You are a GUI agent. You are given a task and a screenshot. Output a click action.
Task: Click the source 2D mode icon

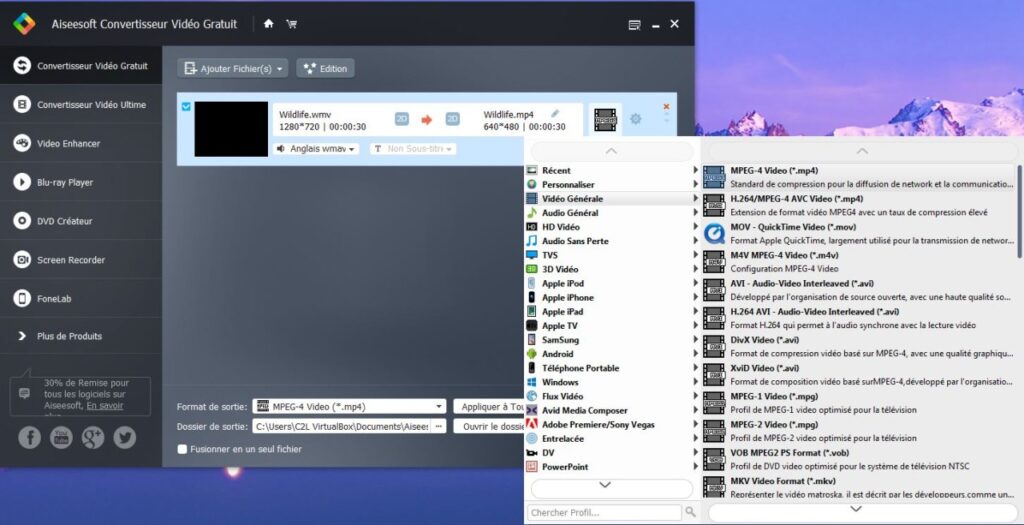402,119
